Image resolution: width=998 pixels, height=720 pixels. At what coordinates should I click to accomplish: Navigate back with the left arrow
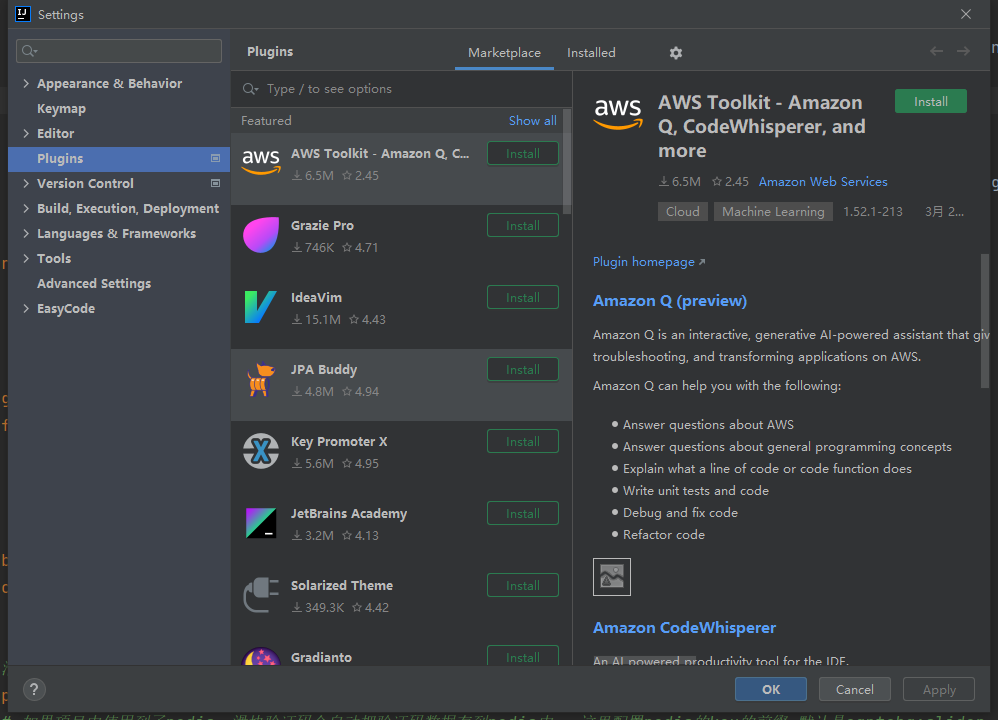936,52
